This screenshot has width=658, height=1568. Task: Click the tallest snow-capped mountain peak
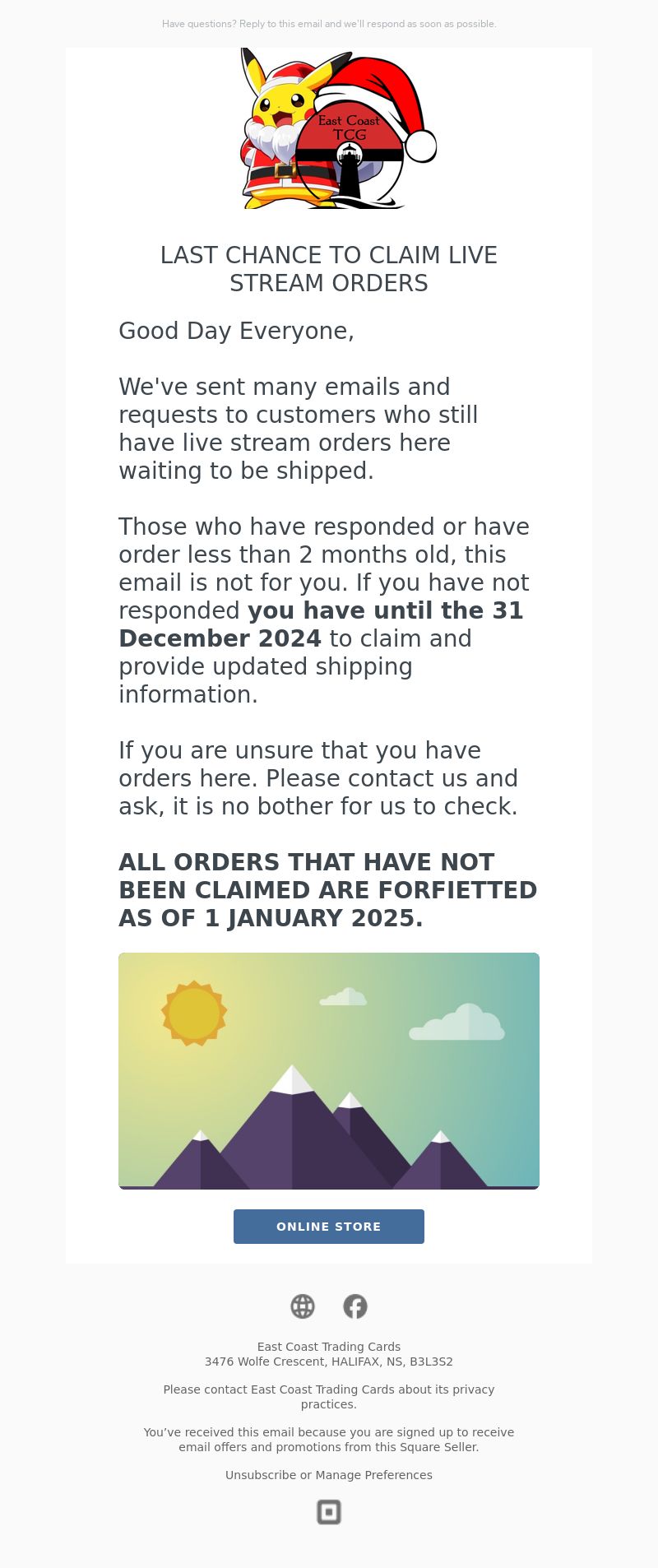pyautogui.click(x=292, y=1079)
